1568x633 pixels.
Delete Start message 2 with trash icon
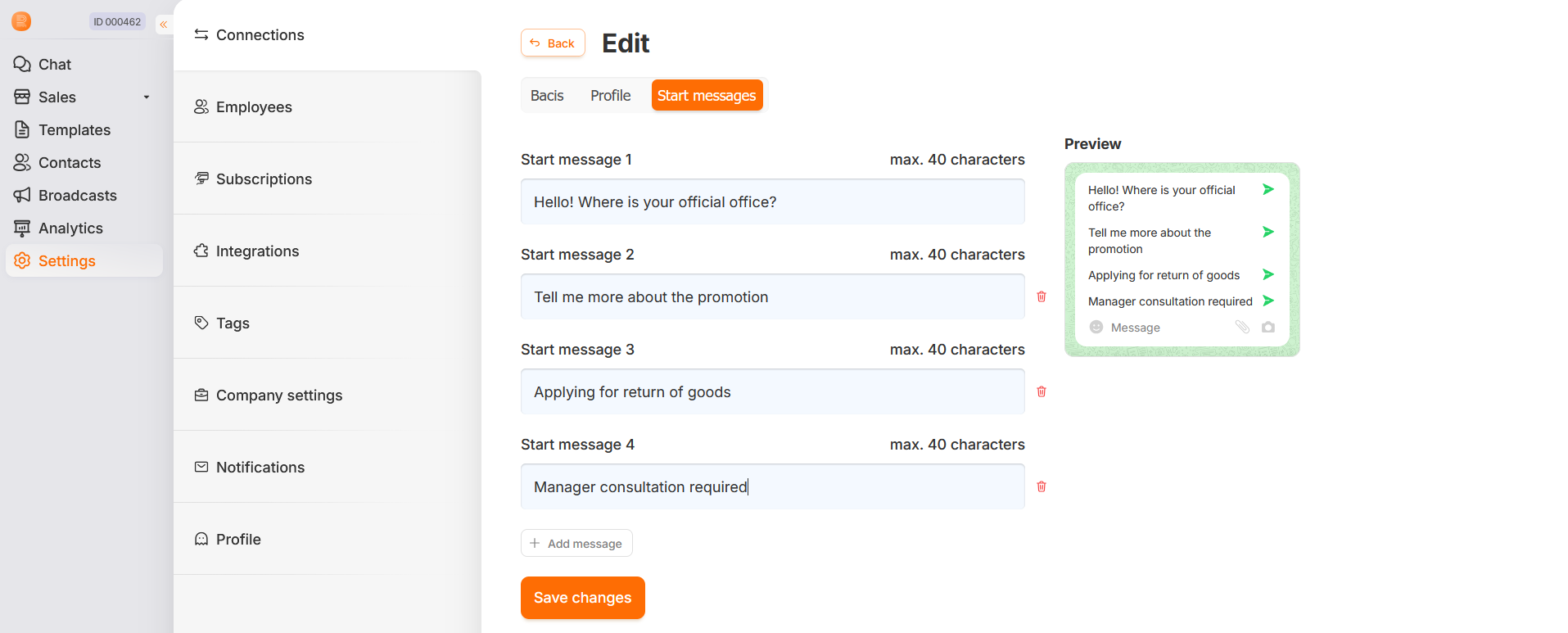pyautogui.click(x=1042, y=296)
